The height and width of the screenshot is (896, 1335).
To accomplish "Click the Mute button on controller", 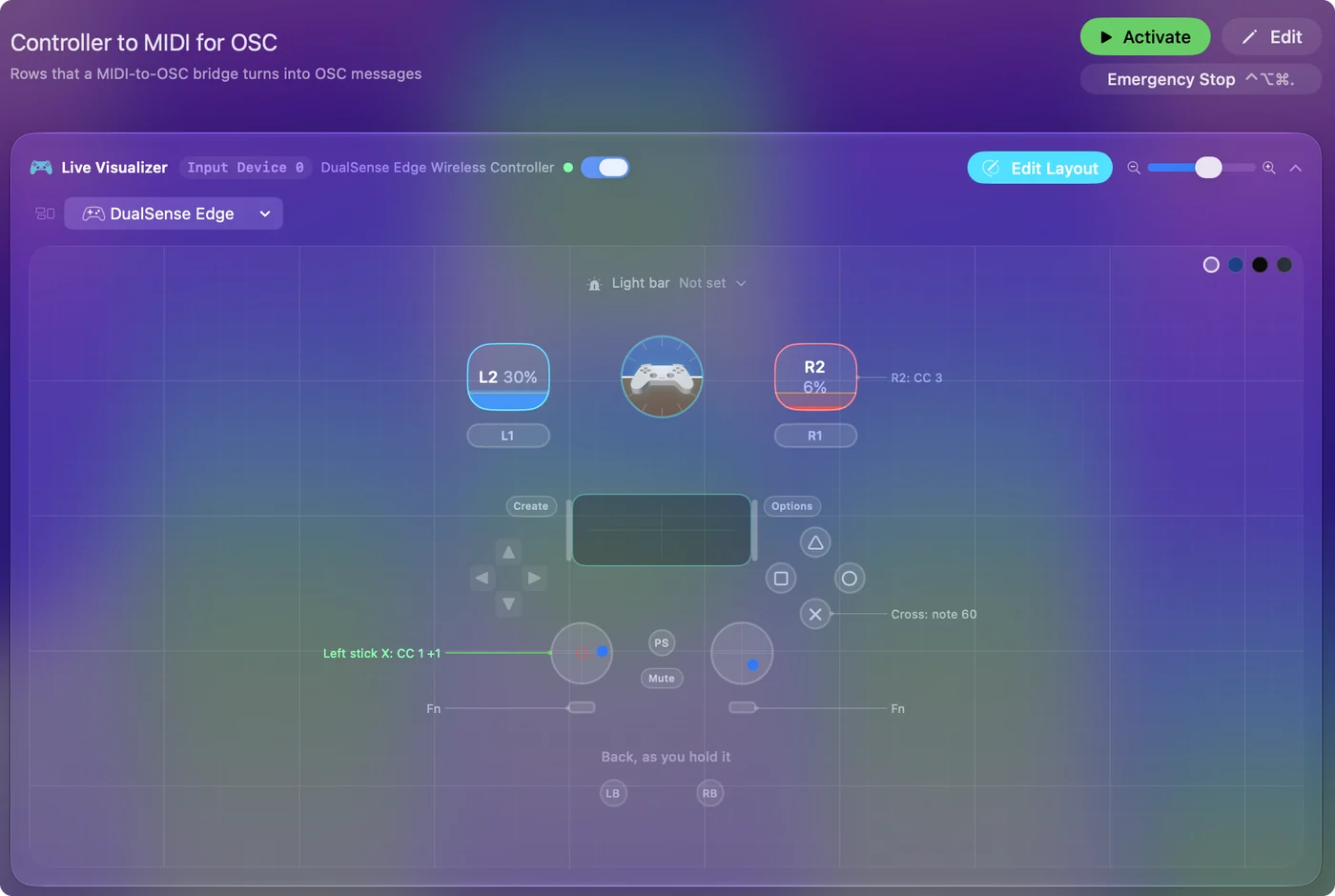I will point(662,679).
